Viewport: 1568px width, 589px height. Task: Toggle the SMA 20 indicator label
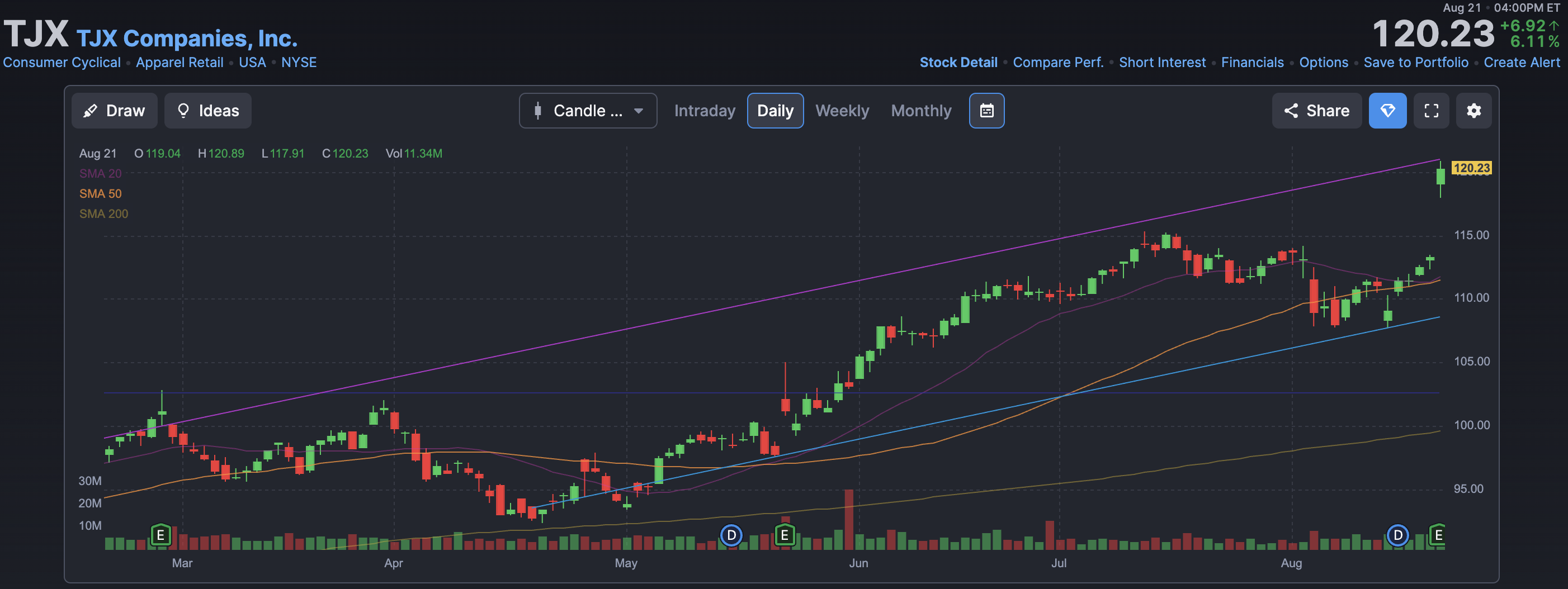(x=101, y=173)
